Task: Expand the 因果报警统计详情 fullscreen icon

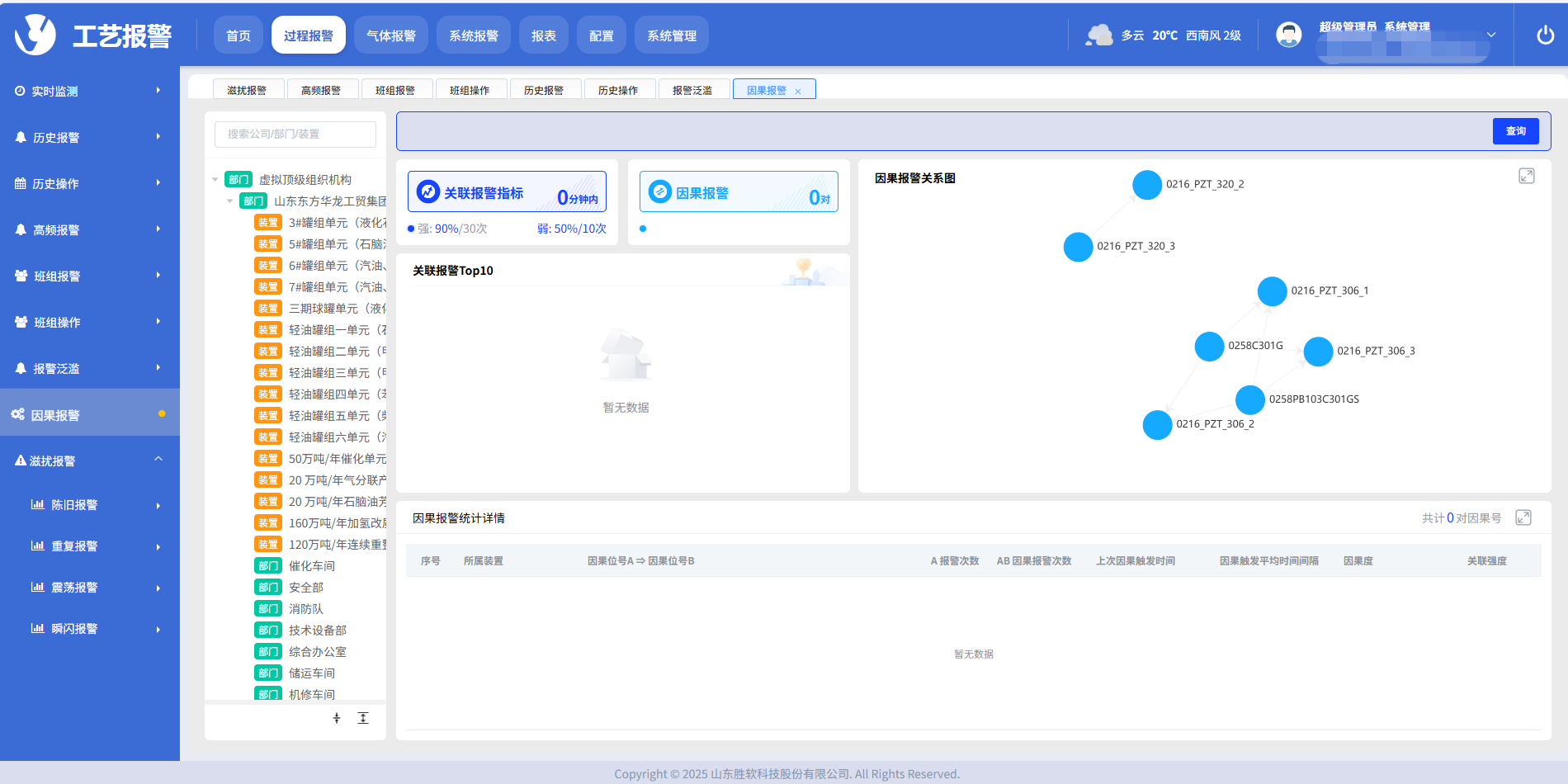Action: [1523, 517]
